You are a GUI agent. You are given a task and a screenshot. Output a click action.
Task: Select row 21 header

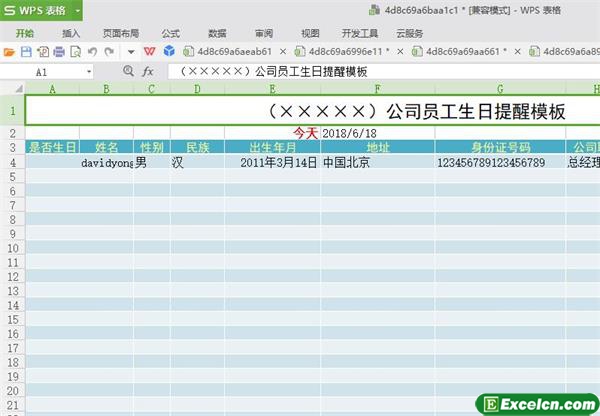point(13,405)
